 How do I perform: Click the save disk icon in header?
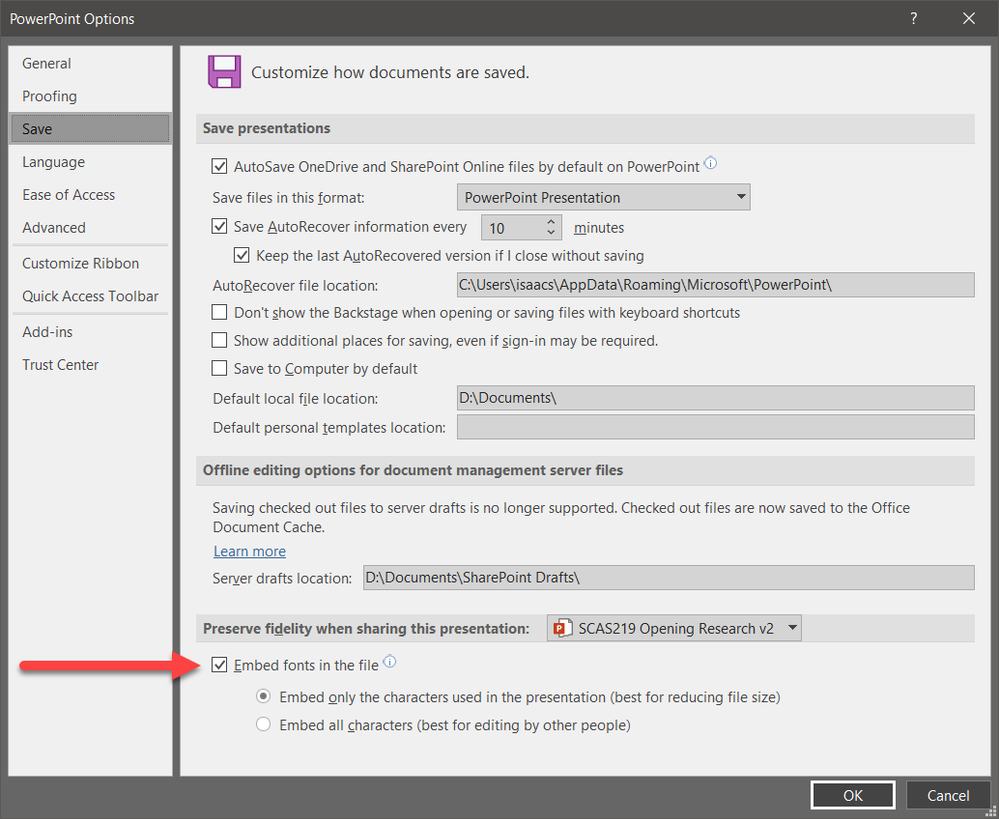(x=224, y=73)
